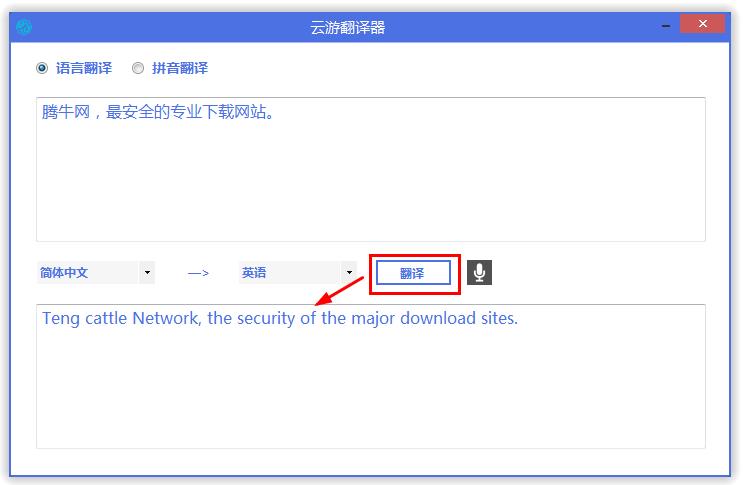Click the 拼音翻译 label text
Image resolution: width=743 pixels, height=485 pixels.
click(x=180, y=68)
